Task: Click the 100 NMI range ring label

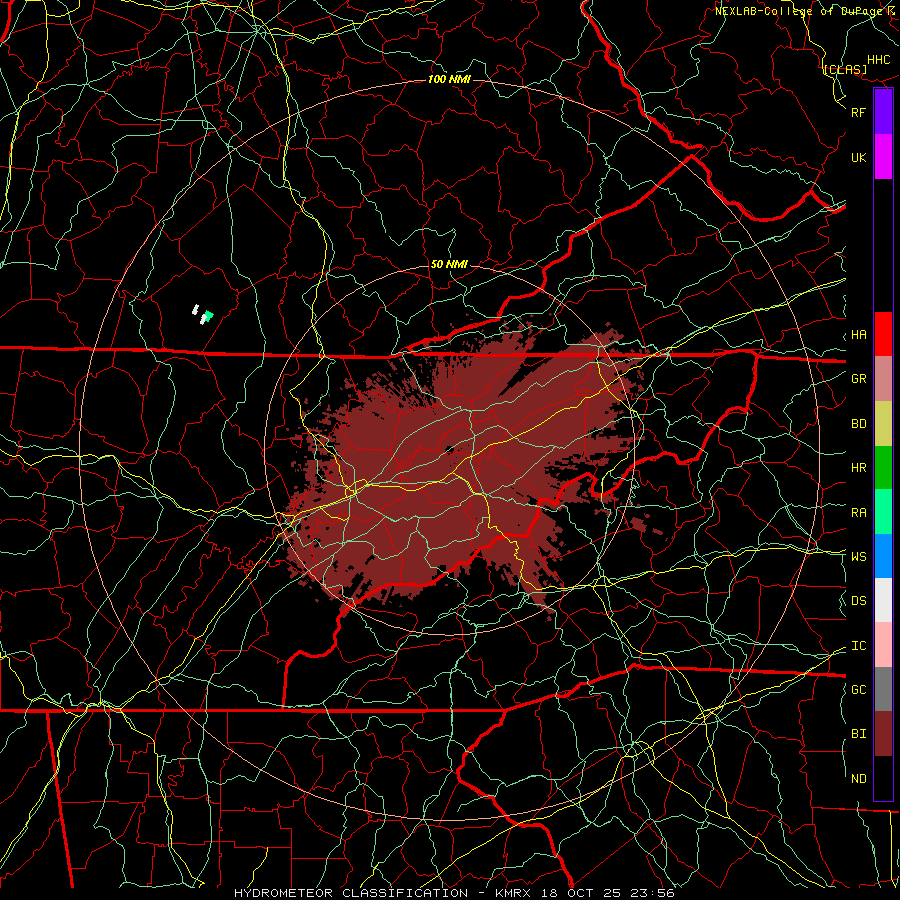Action: click(x=449, y=79)
